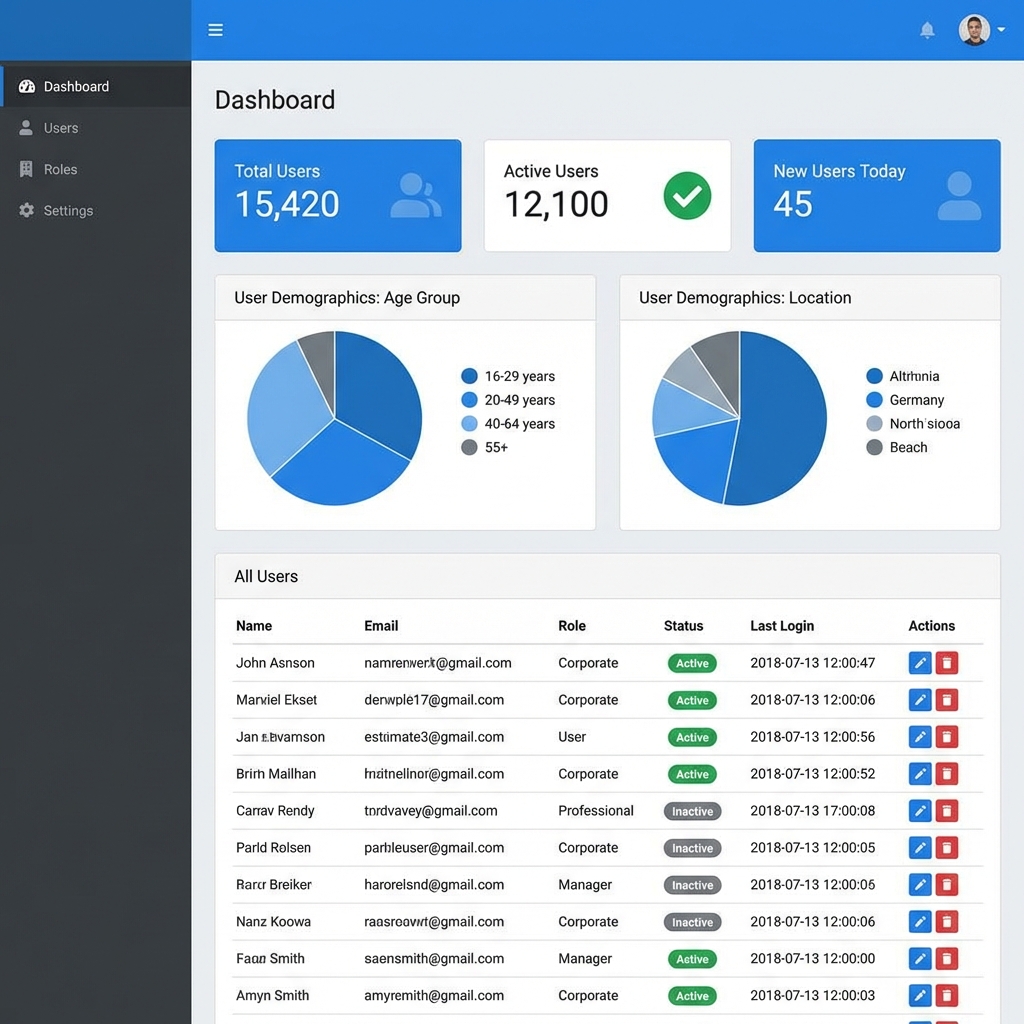
Task: Toggle the Active status for Faqn Smith
Action: (x=692, y=958)
